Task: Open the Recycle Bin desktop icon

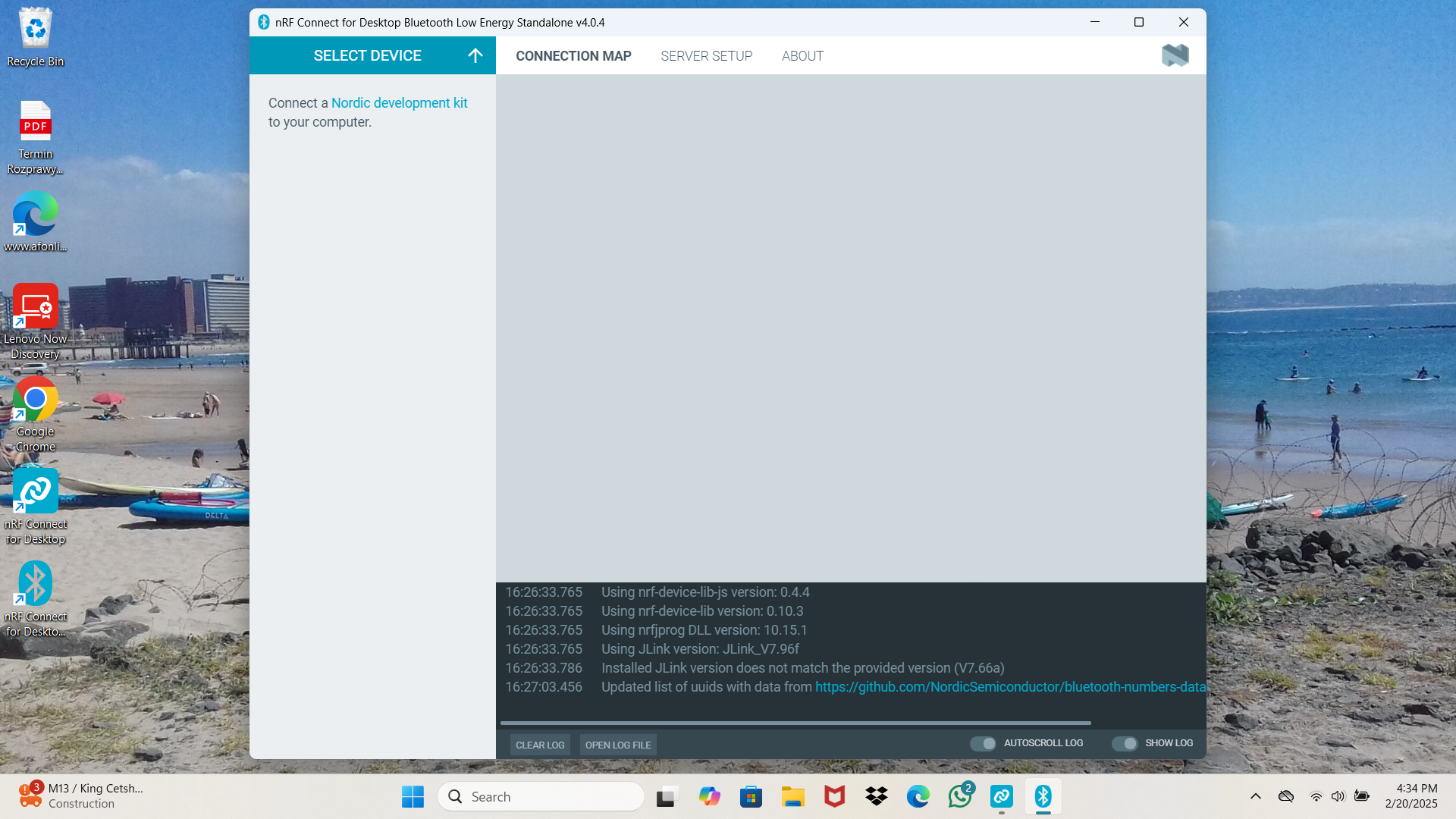Action: 35,37
